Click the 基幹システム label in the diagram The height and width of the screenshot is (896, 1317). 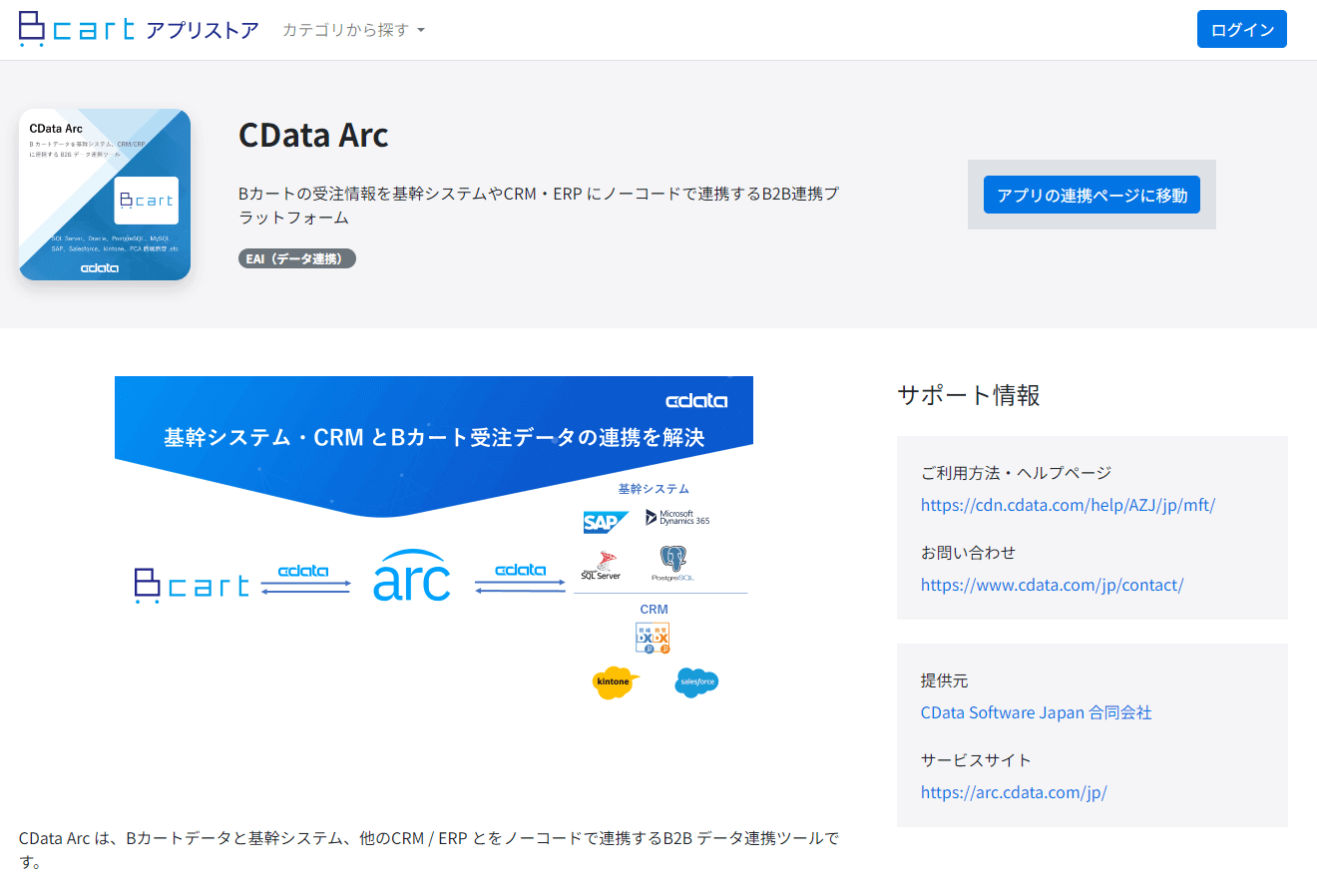coord(654,489)
